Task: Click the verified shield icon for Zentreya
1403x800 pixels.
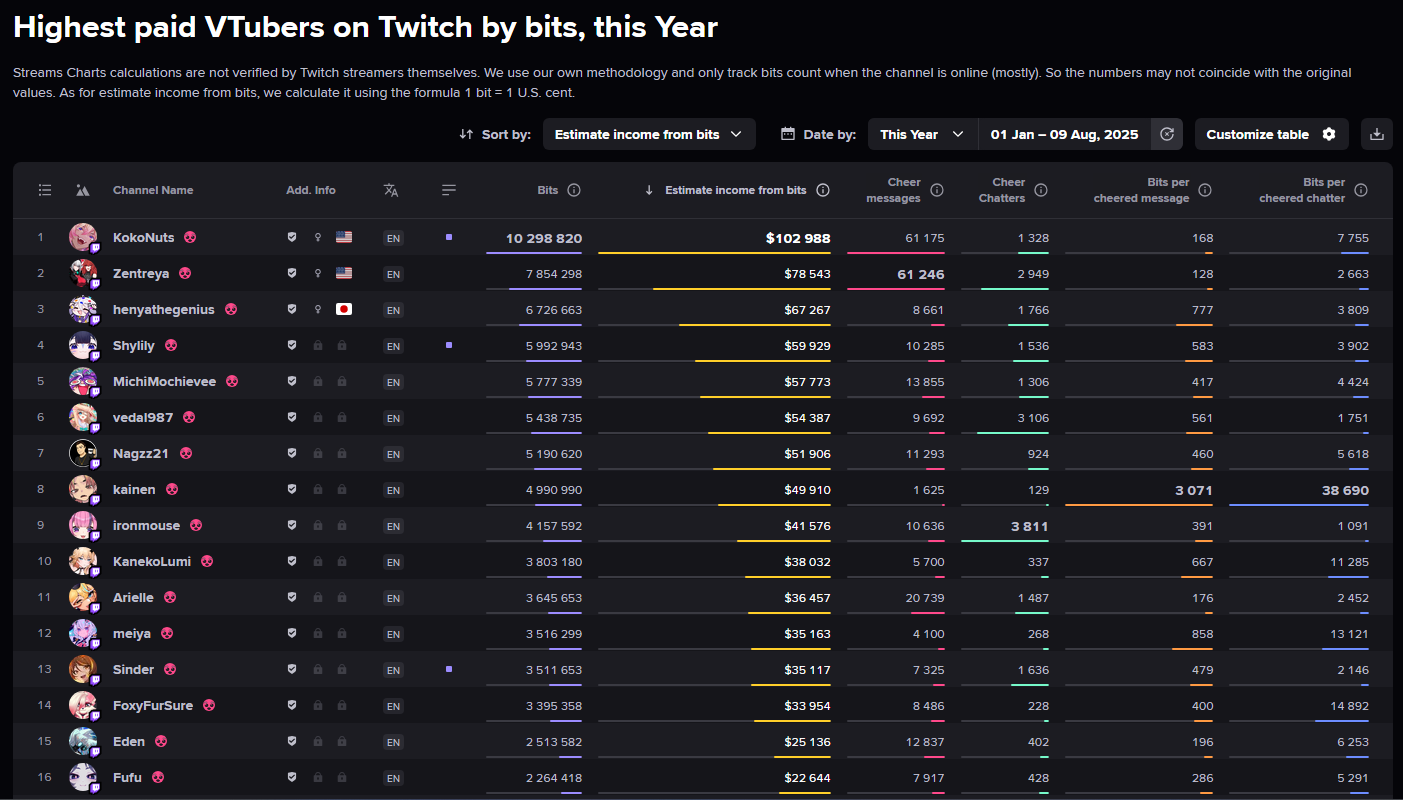Action: coord(292,274)
